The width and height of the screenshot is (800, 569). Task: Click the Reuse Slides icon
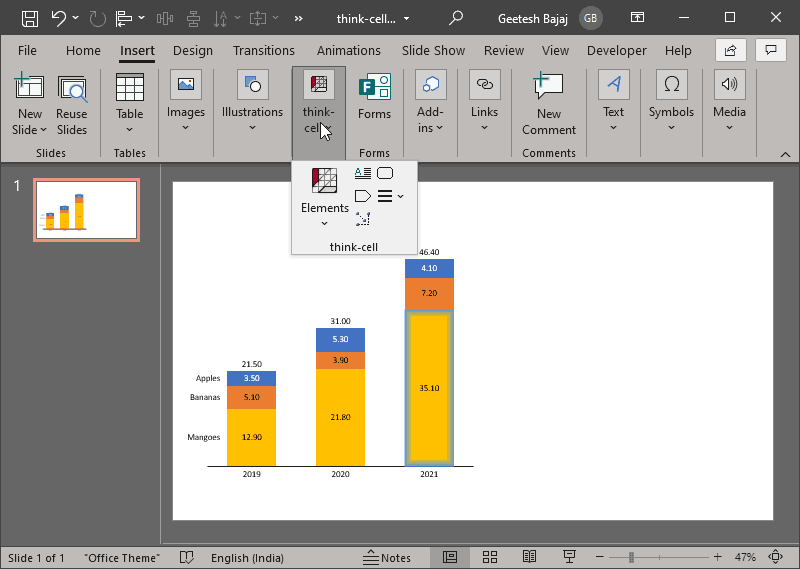pos(72,103)
